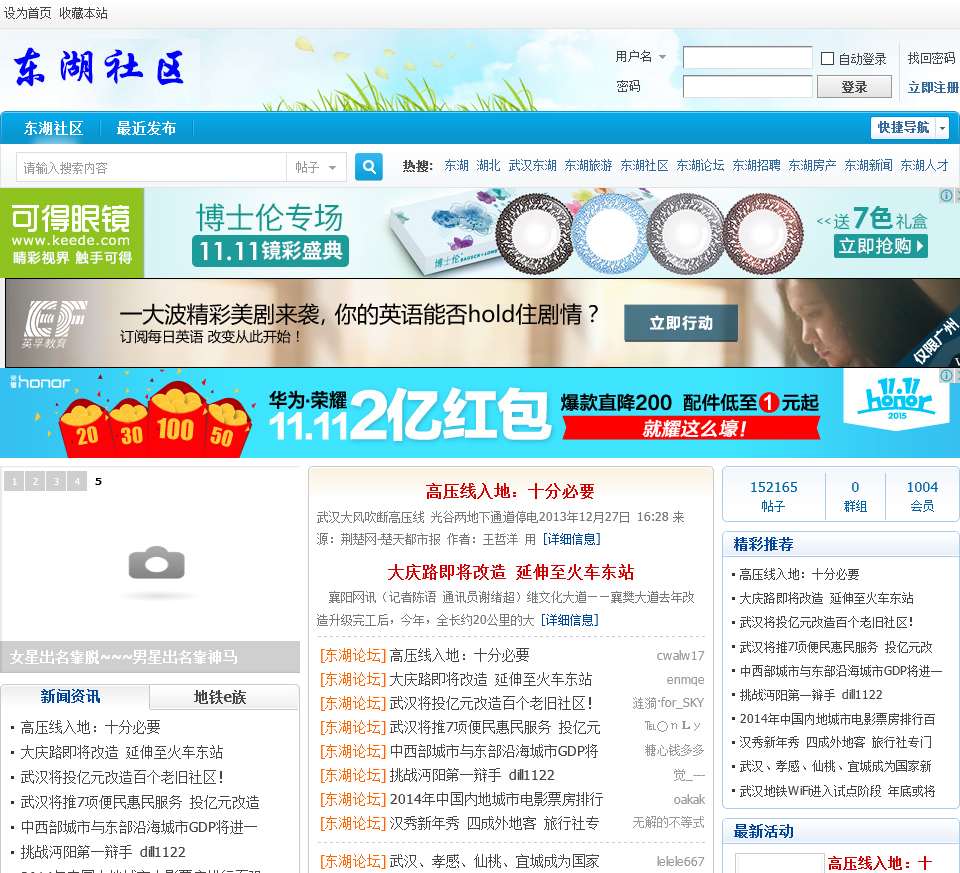This screenshot has width=960, height=873.
Task: Click hot search term 东湖社区
Action: point(644,165)
